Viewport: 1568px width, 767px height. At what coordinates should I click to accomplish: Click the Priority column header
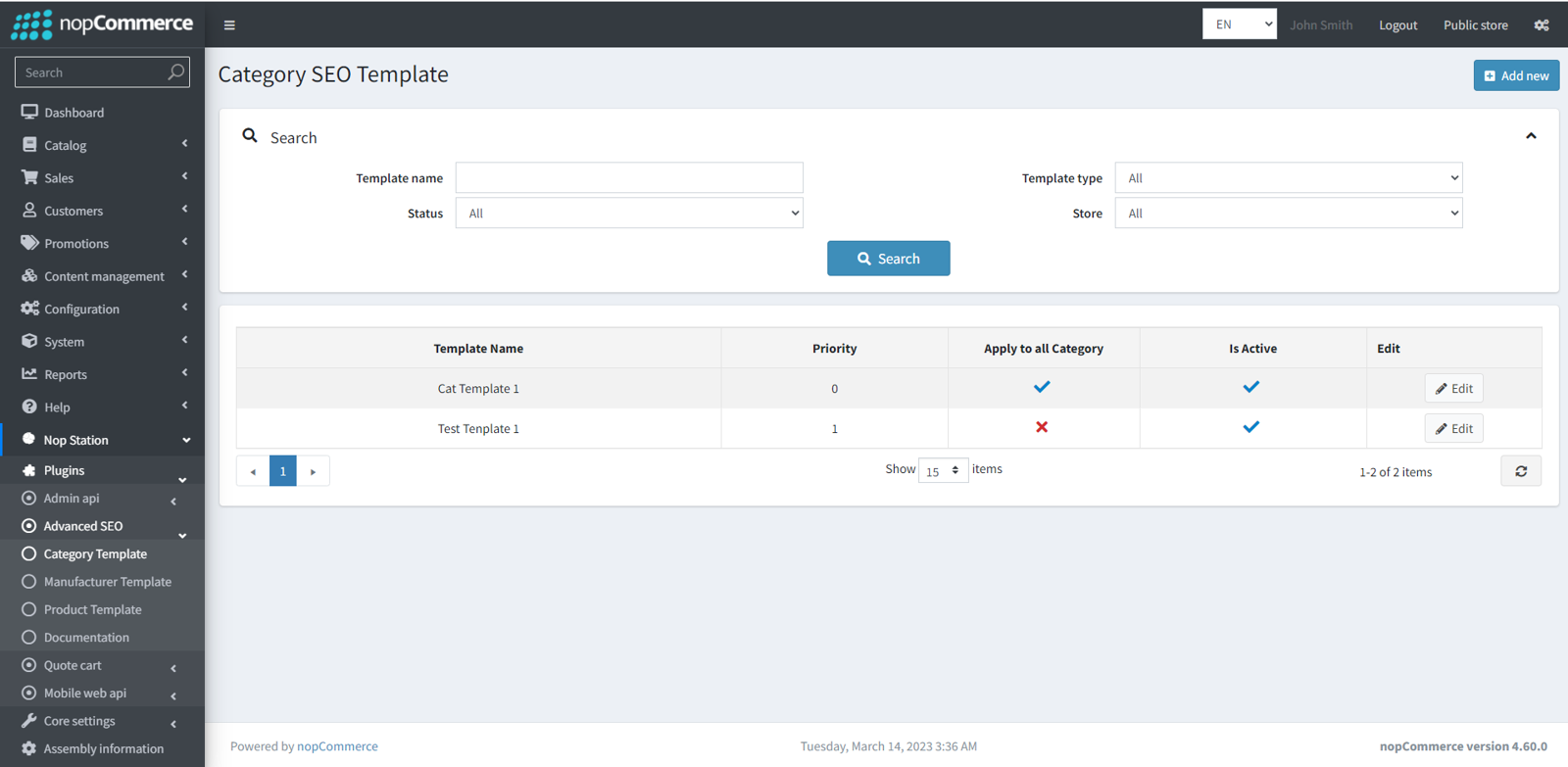pyautogui.click(x=834, y=349)
